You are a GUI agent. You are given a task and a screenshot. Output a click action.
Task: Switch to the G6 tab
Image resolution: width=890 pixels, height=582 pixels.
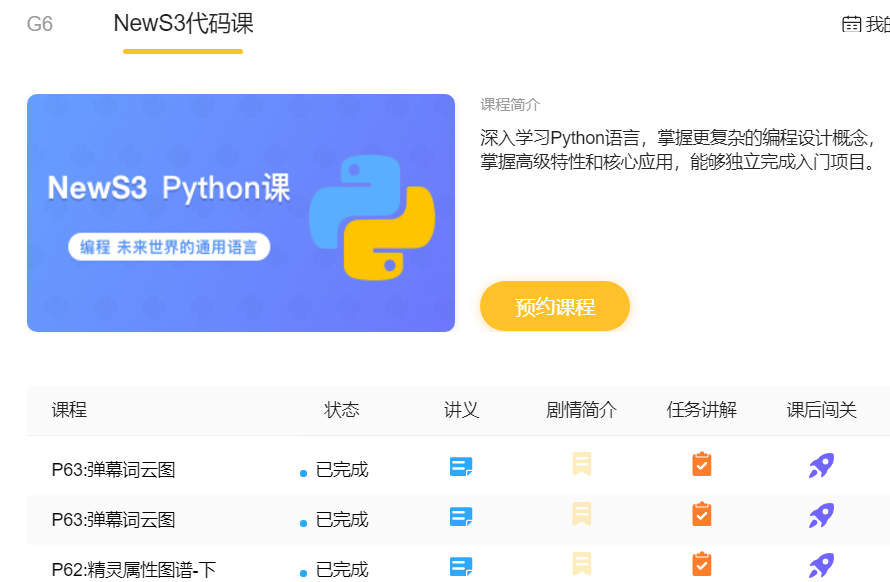tap(40, 24)
